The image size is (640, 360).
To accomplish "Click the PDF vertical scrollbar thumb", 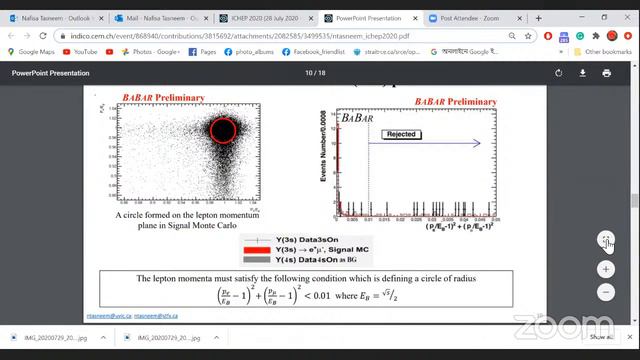I will 634,200.
